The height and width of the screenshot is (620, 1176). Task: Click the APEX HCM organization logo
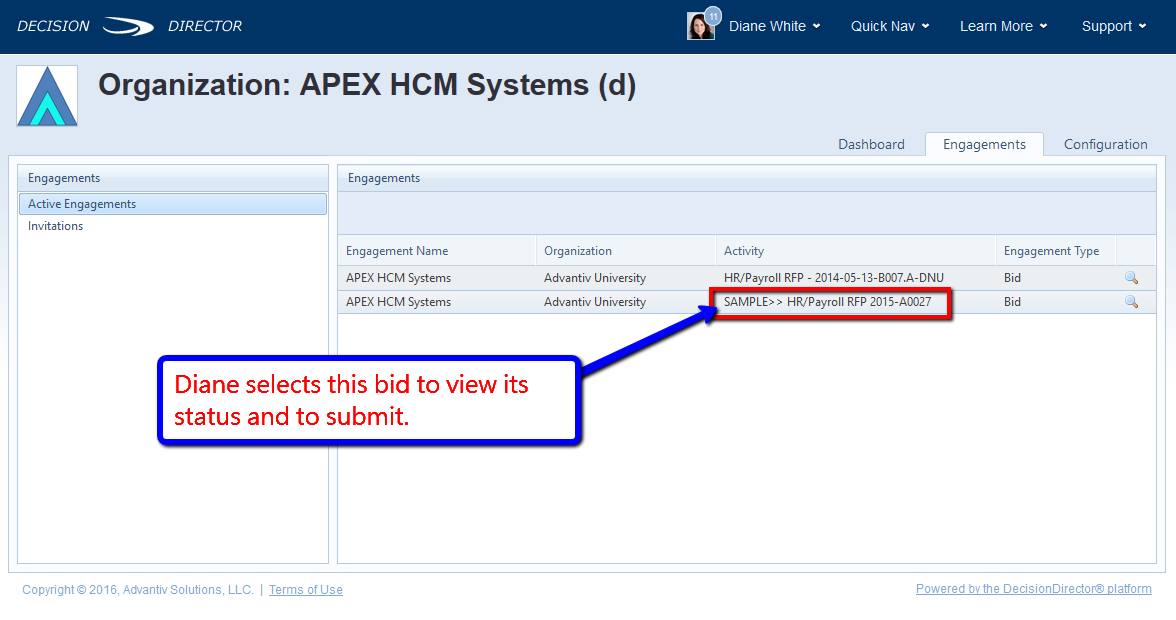coord(47,96)
